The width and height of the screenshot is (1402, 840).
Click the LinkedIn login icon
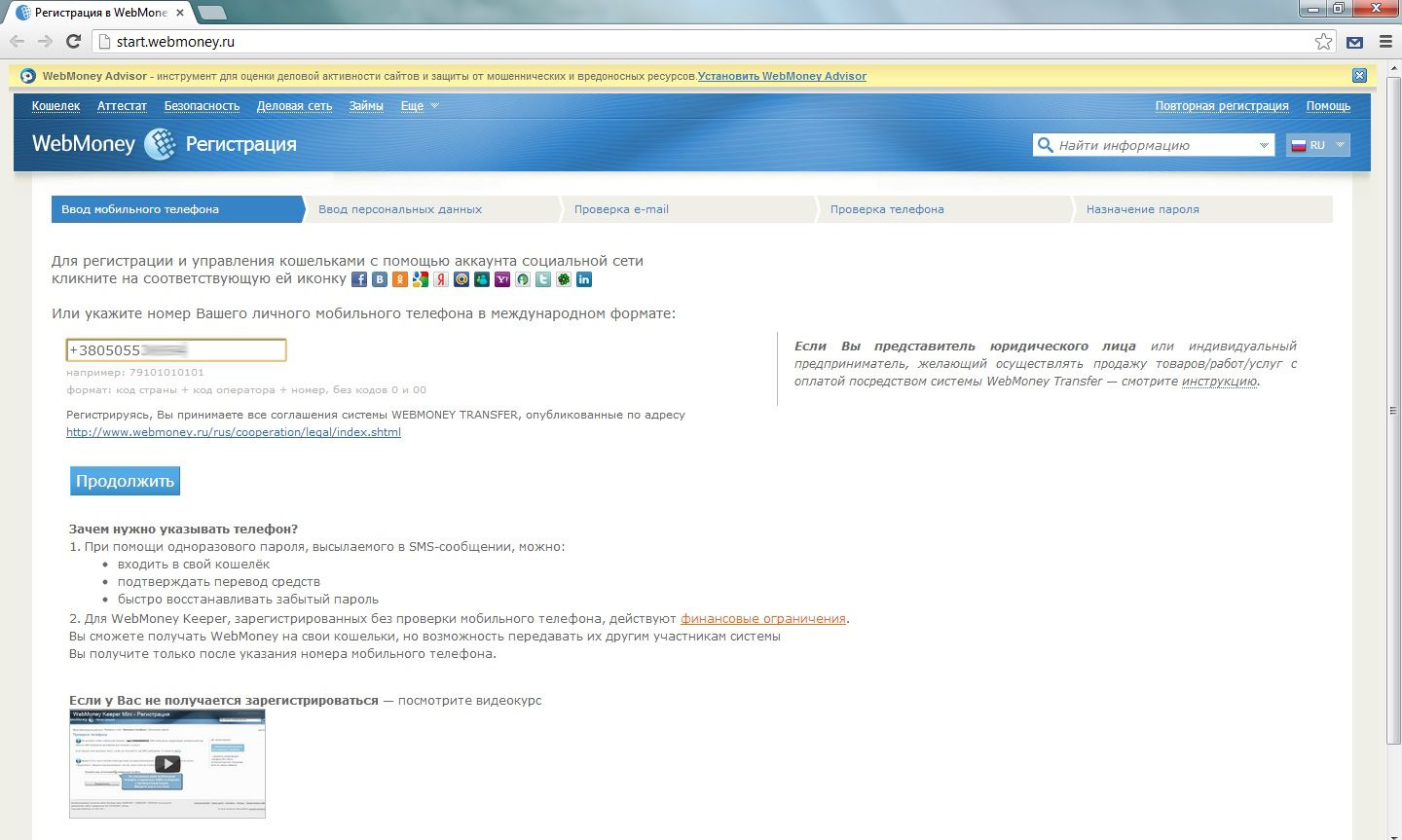(584, 279)
